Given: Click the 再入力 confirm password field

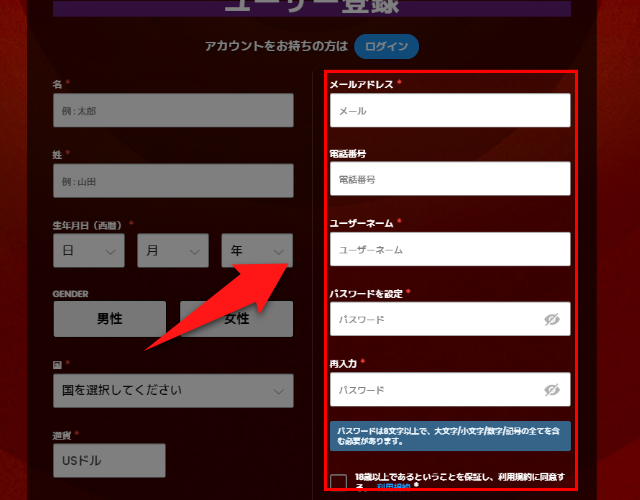Looking at the screenshot, I should click(435, 390).
